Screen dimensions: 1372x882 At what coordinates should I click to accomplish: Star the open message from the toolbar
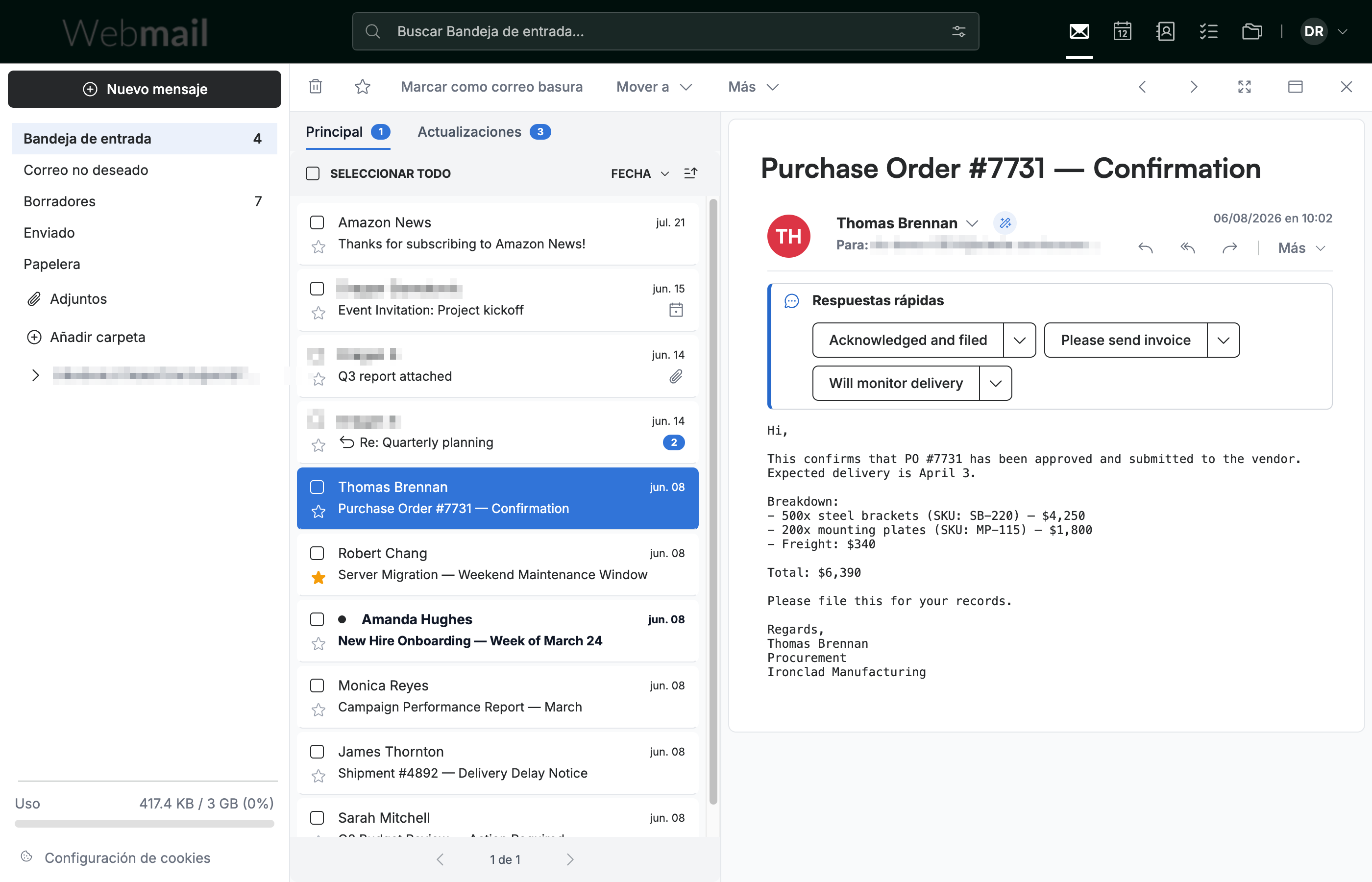click(x=363, y=86)
